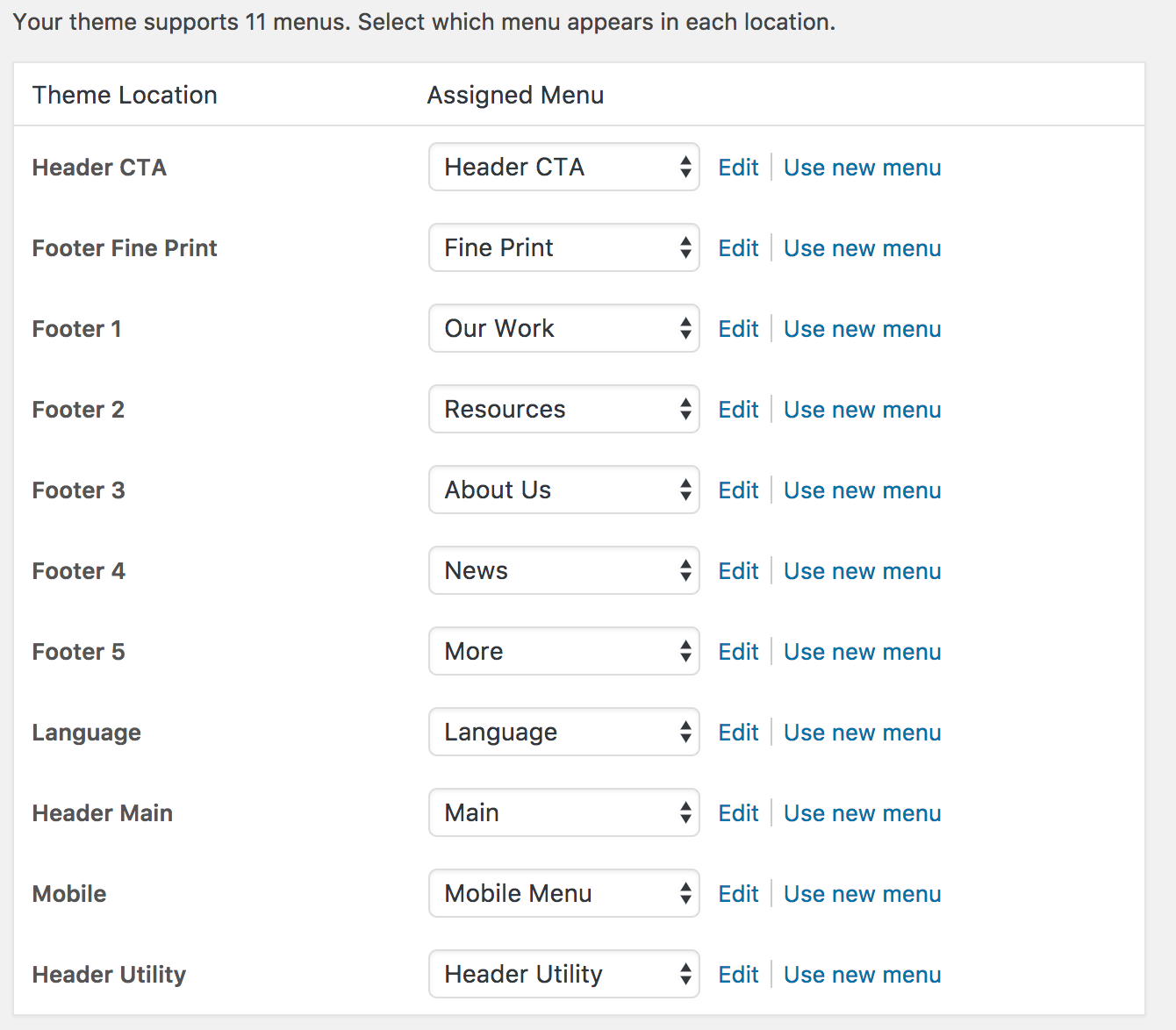This screenshot has width=1176, height=1030.
Task: Click Use new menu for Footer Fine Print
Action: point(863,248)
